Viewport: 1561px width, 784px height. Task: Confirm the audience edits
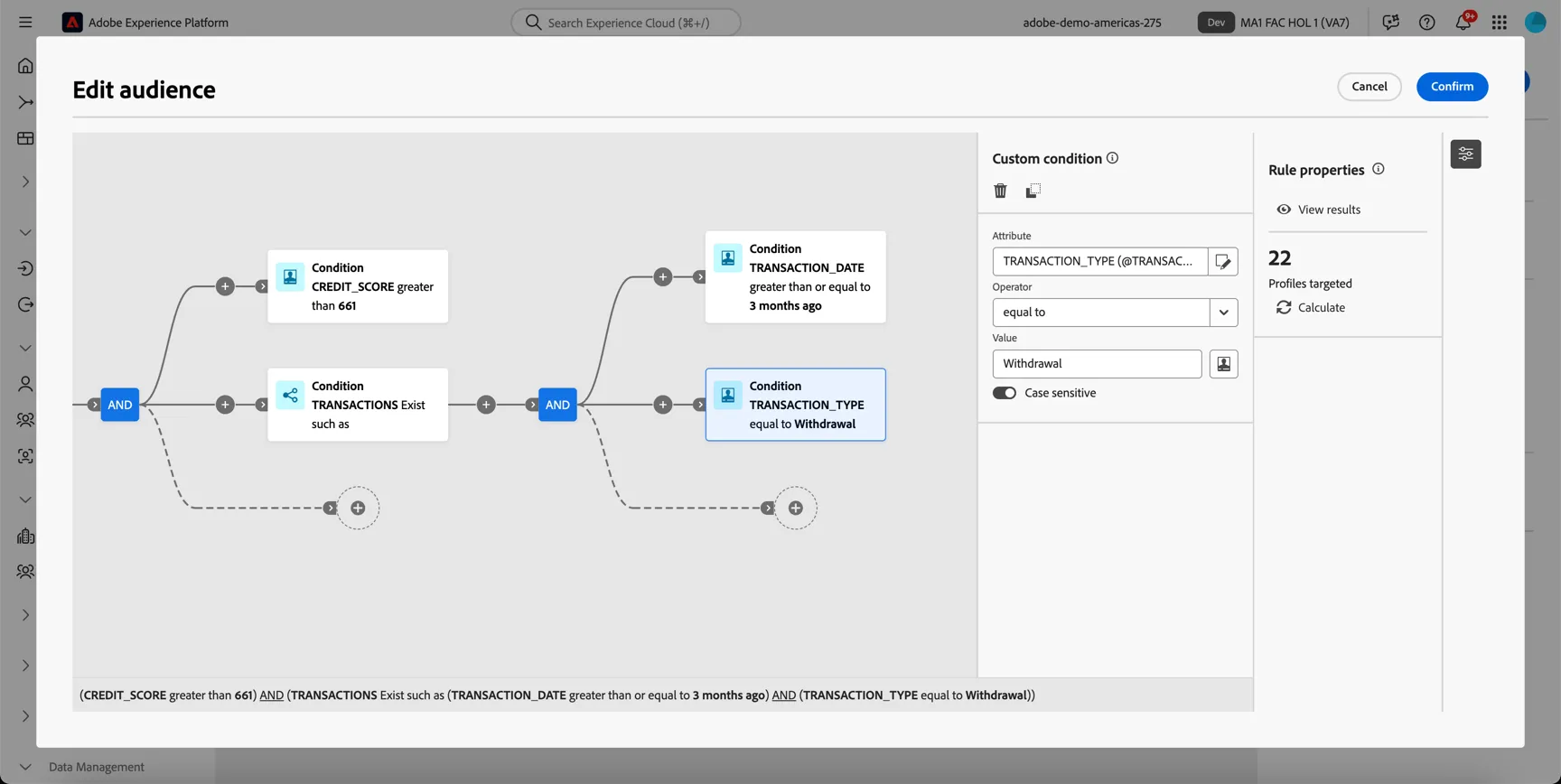click(x=1452, y=87)
